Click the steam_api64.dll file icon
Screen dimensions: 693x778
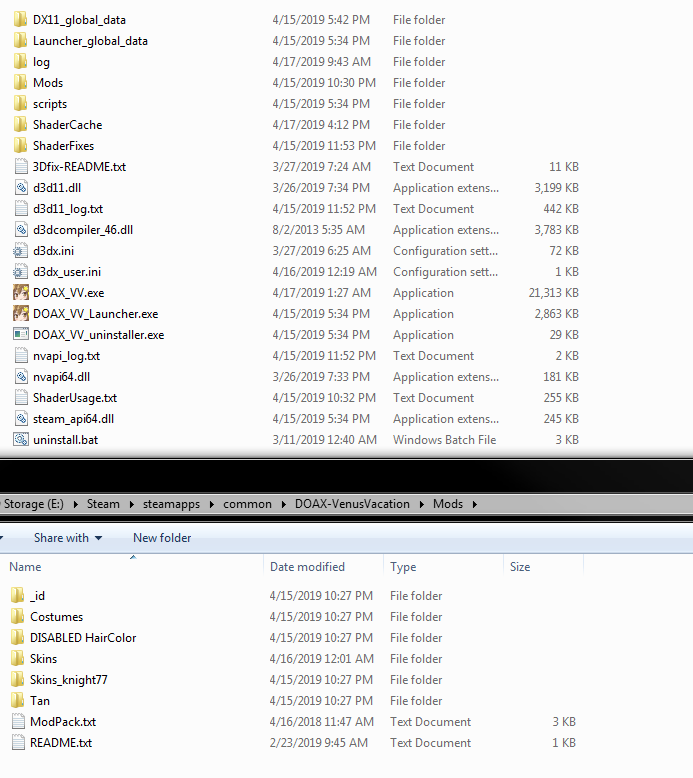pyautogui.click(x=20, y=419)
